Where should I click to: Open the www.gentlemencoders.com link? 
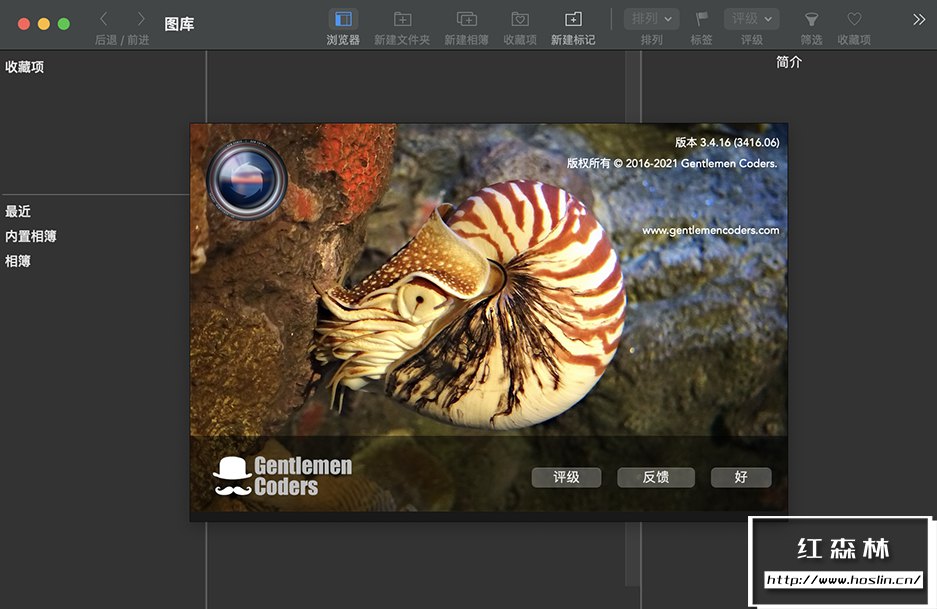710,230
